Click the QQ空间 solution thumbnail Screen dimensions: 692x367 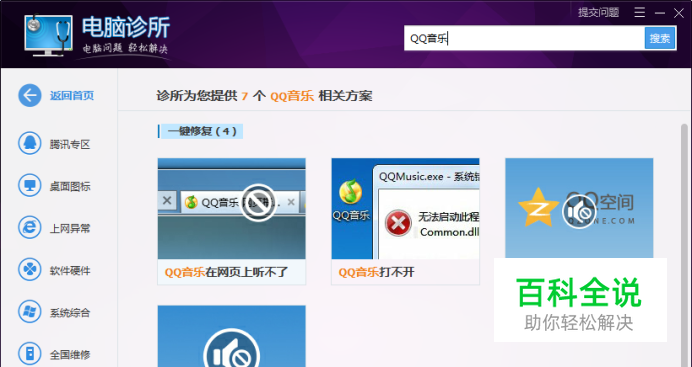[579, 208]
